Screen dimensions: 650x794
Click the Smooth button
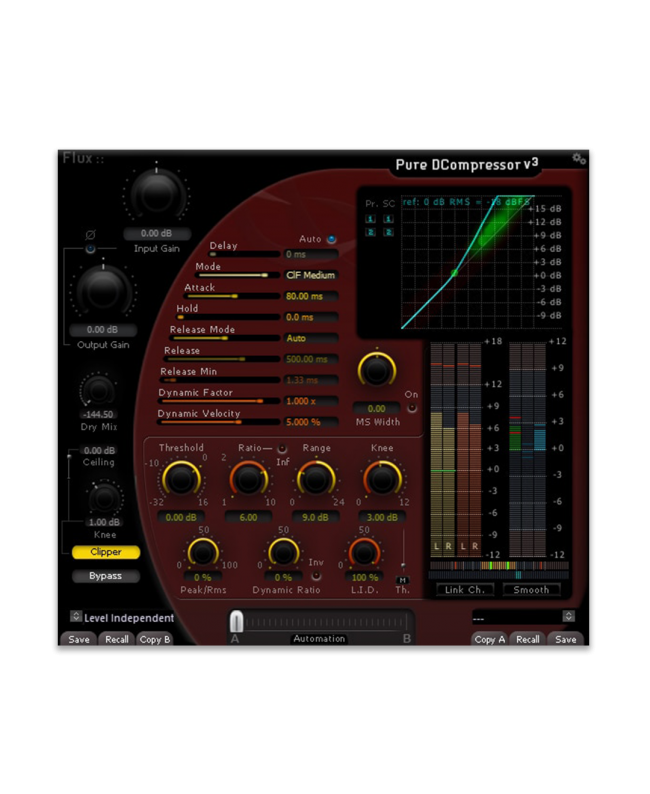click(531, 589)
